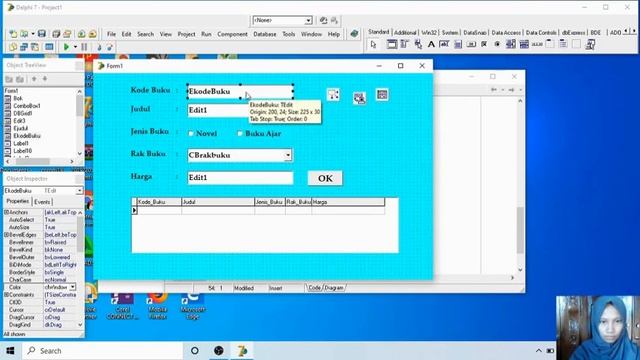Open the desktop layout <None> dropdown

tap(308, 20)
